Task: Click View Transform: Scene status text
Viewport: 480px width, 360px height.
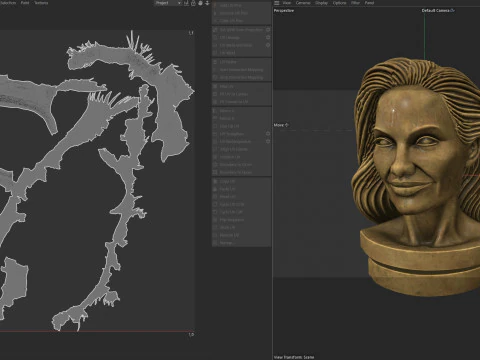Action: click(x=294, y=357)
